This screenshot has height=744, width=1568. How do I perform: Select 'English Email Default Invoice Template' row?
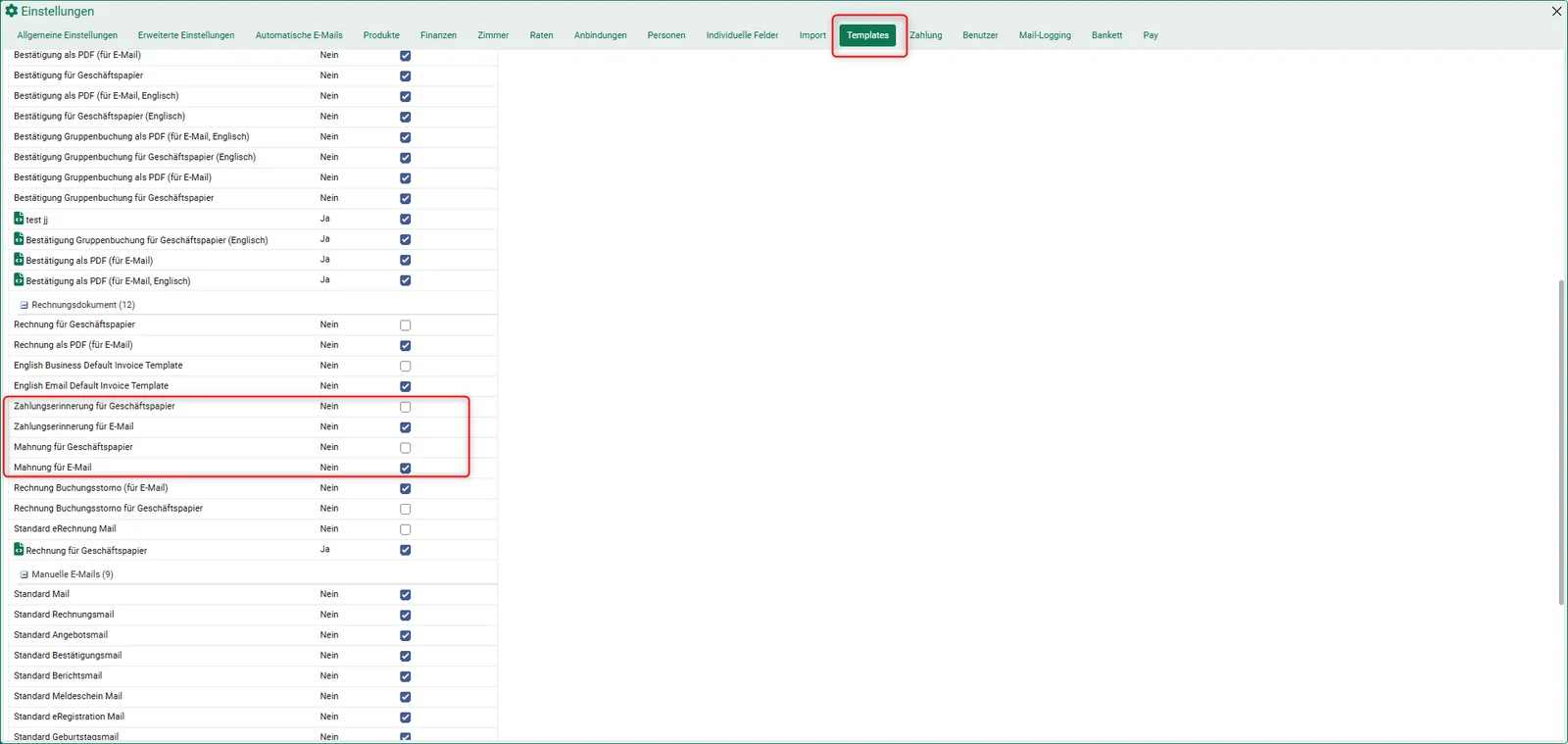[x=253, y=386]
